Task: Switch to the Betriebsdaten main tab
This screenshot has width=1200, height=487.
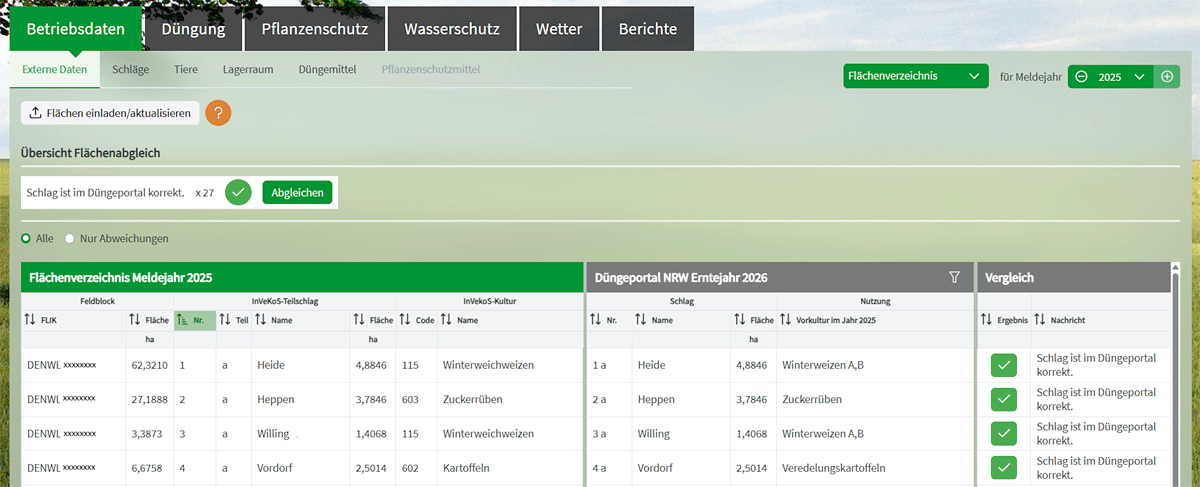Action: pyautogui.click(x=75, y=29)
